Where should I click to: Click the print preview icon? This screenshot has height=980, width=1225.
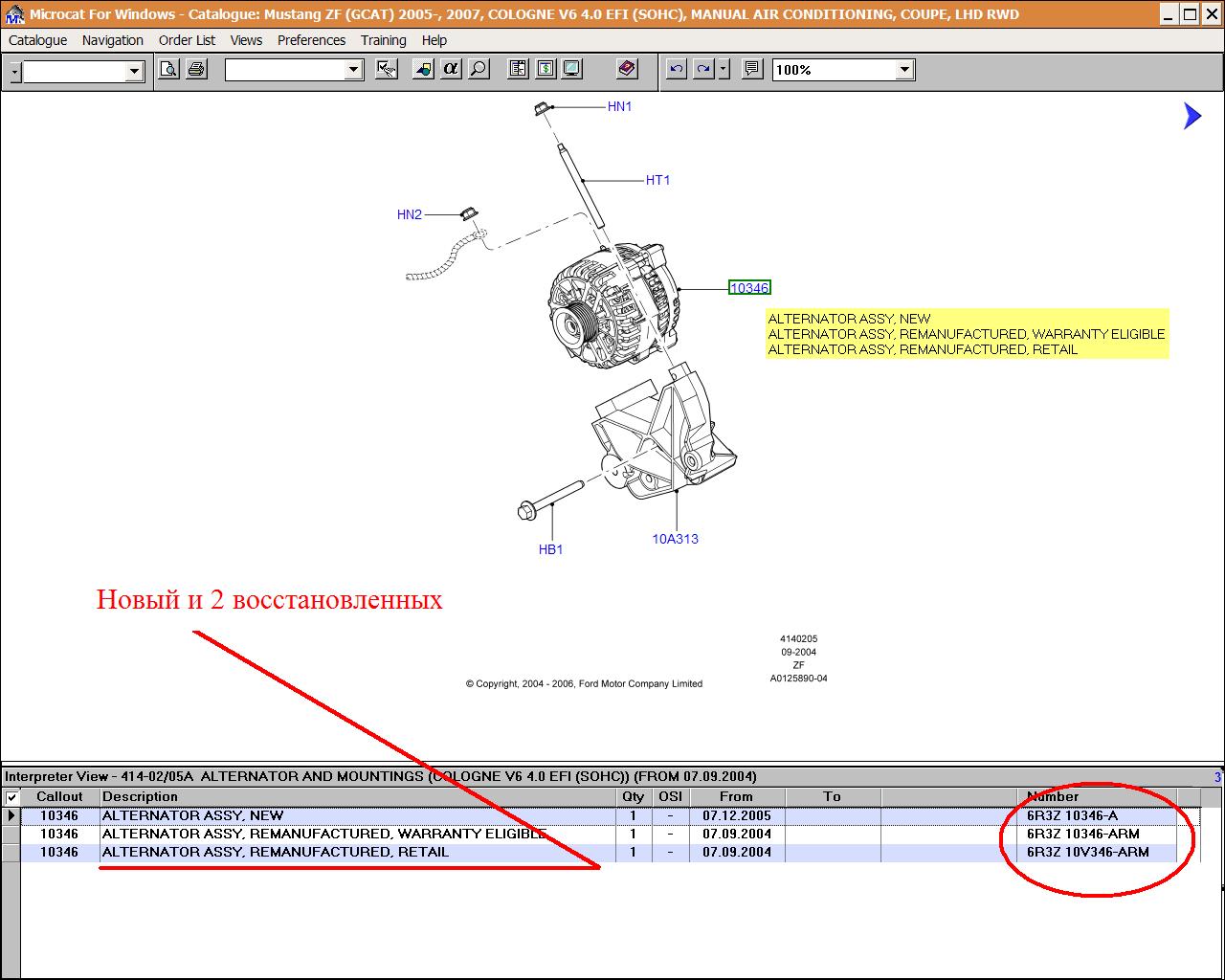pyautogui.click(x=168, y=69)
